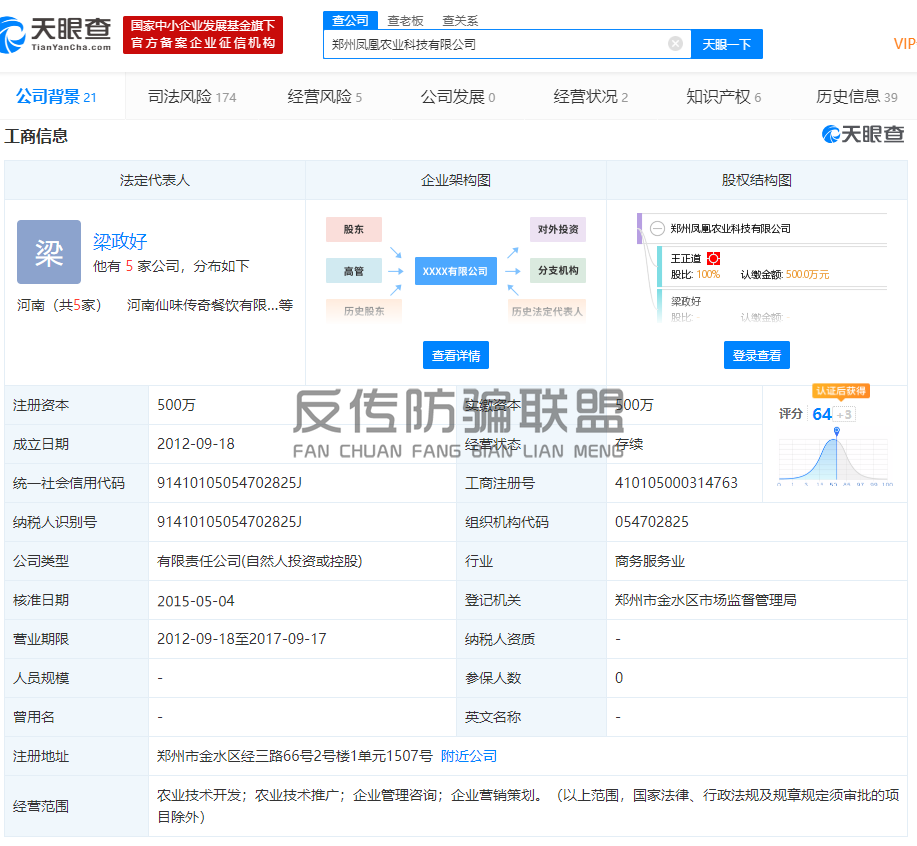Image resolution: width=917 pixels, height=846 pixels.
Task: Click the 附近公司 link
Action: pos(469,756)
